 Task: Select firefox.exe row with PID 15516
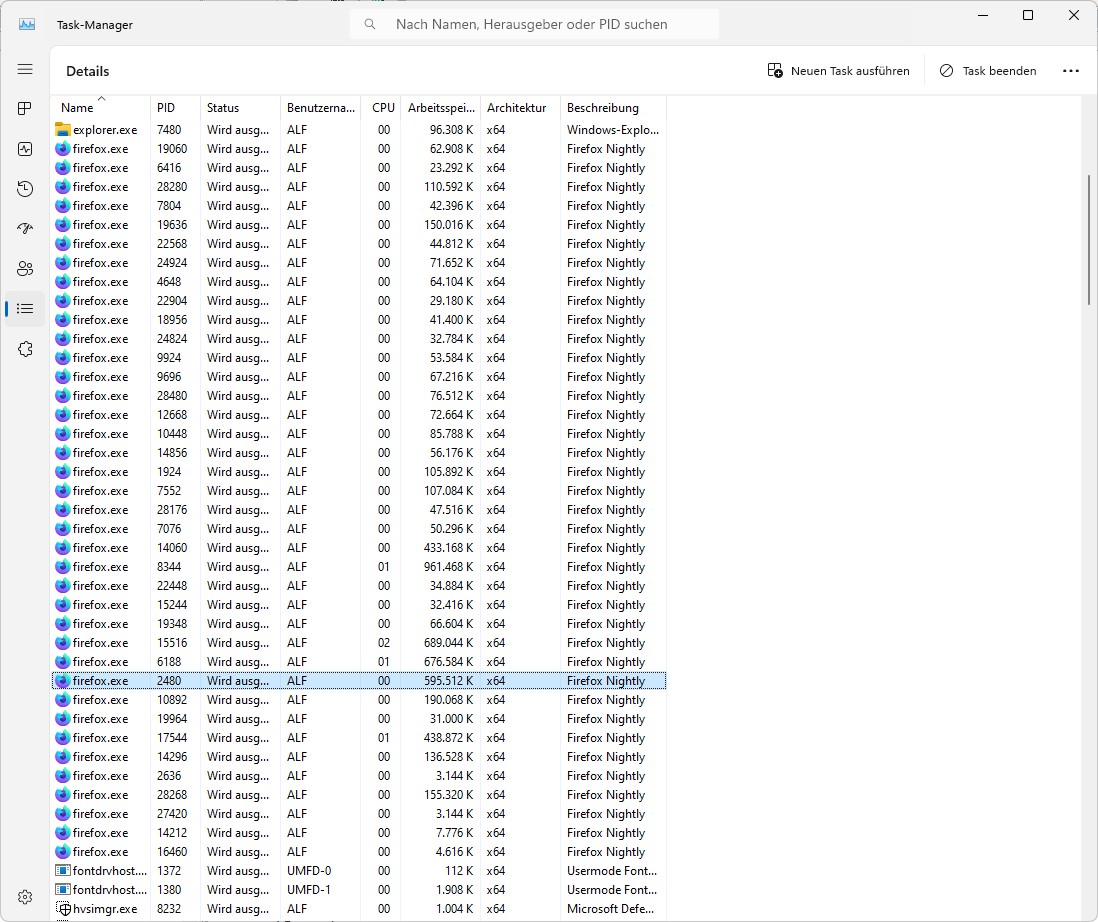[359, 643]
